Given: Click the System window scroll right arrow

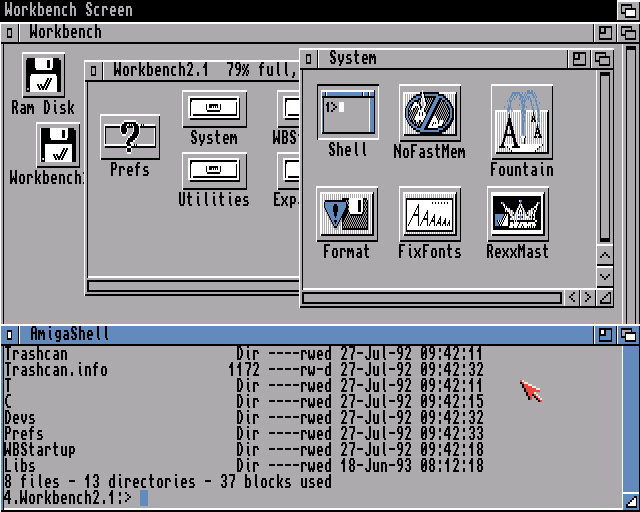Looking at the screenshot, I should pos(588,297).
